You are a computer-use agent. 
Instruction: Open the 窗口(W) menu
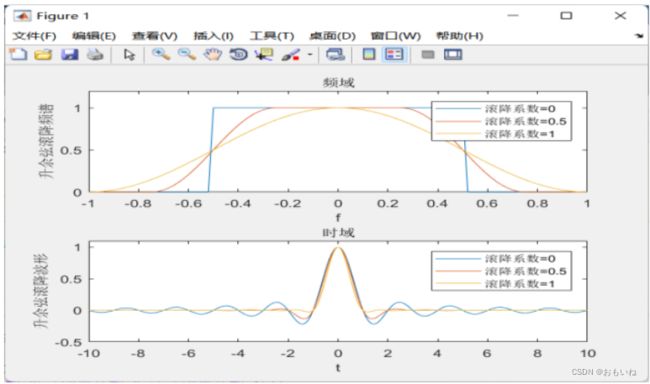click(395, 36)
